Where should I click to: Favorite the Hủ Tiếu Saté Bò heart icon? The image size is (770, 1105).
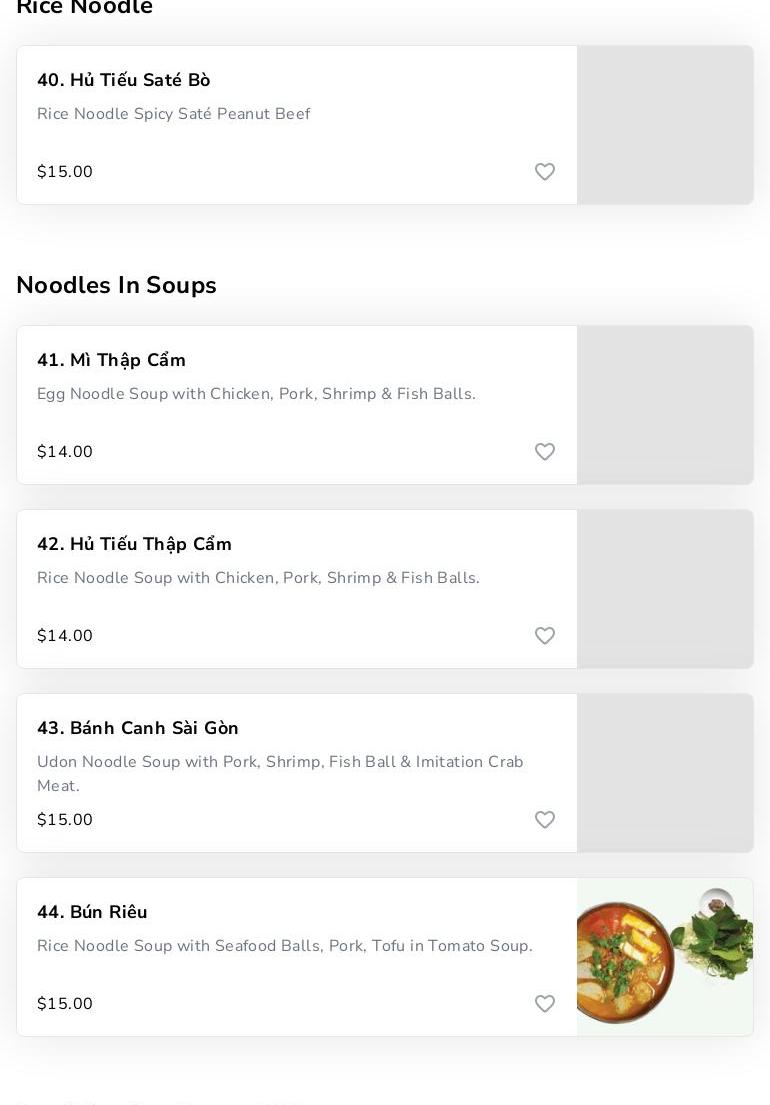click(x=545, y=172)
